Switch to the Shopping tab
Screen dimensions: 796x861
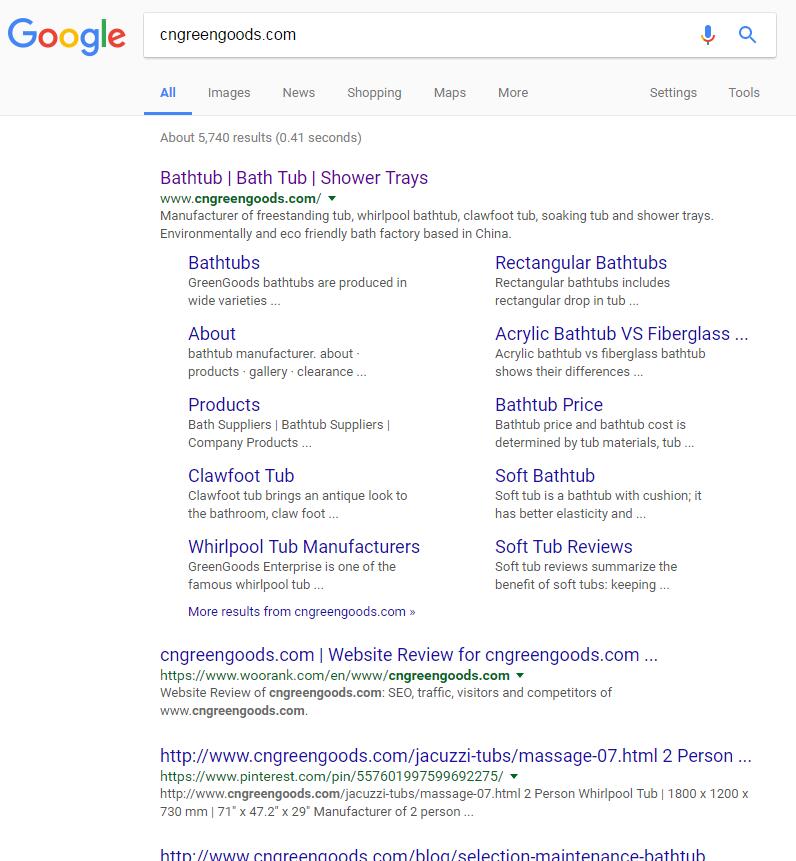tap(374, 93)
